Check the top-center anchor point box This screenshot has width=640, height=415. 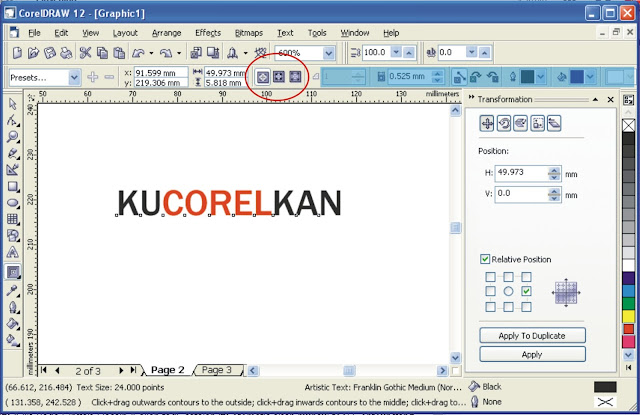pos(508,277)
